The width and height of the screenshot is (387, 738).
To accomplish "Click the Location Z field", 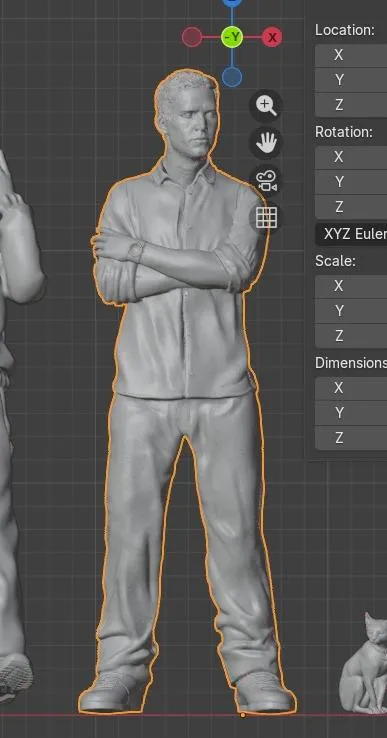I will [x=351, y=105].
